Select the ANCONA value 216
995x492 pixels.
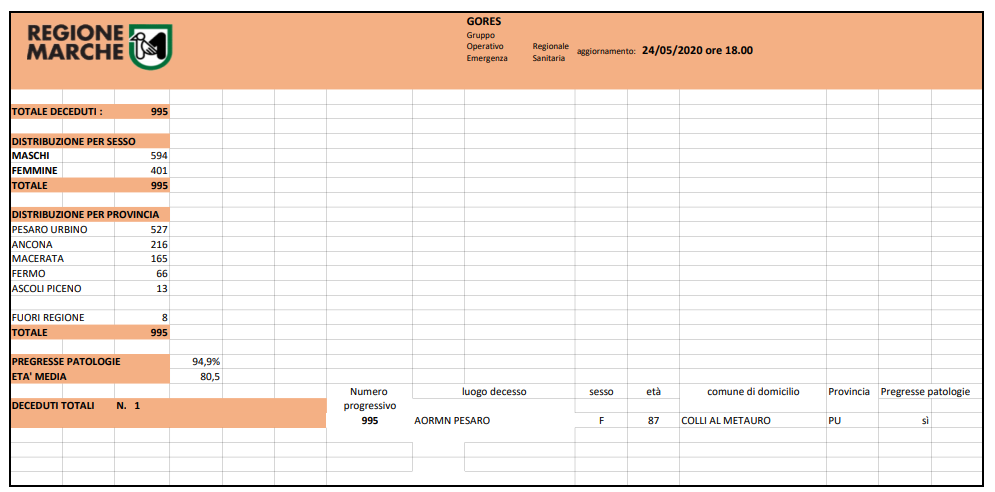tap(159, 244)
